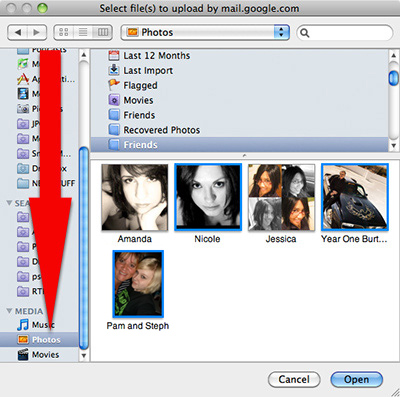The image size is (400, 397).
Task: Click the search field
Action: pos(345,33)
